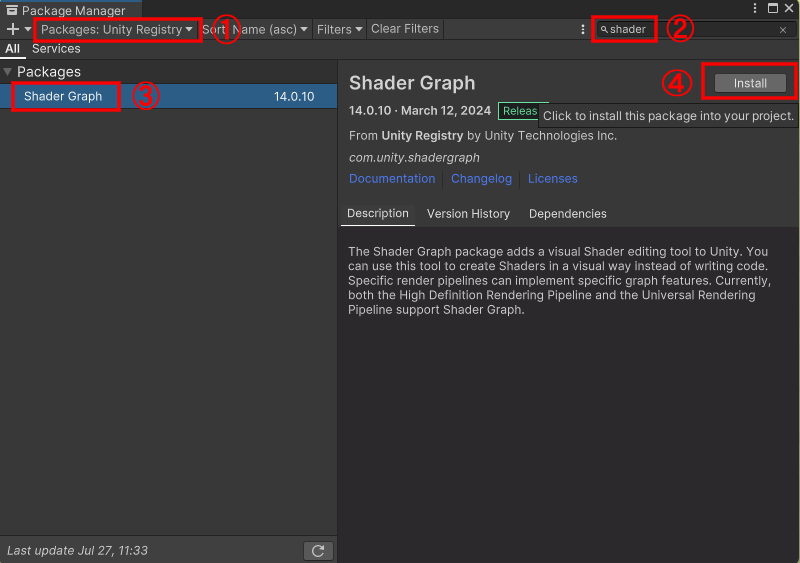This screenshot has width=800, height=563.
Task: Maximize the Package Manager window
Action: [772, 8]
